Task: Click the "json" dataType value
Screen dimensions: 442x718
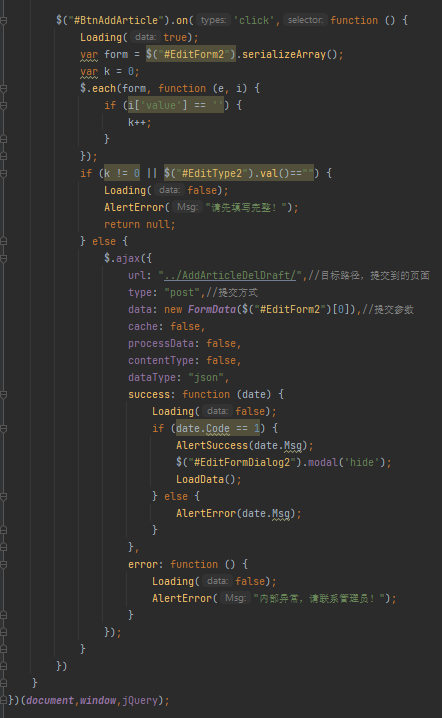Action: coord(206,377)
